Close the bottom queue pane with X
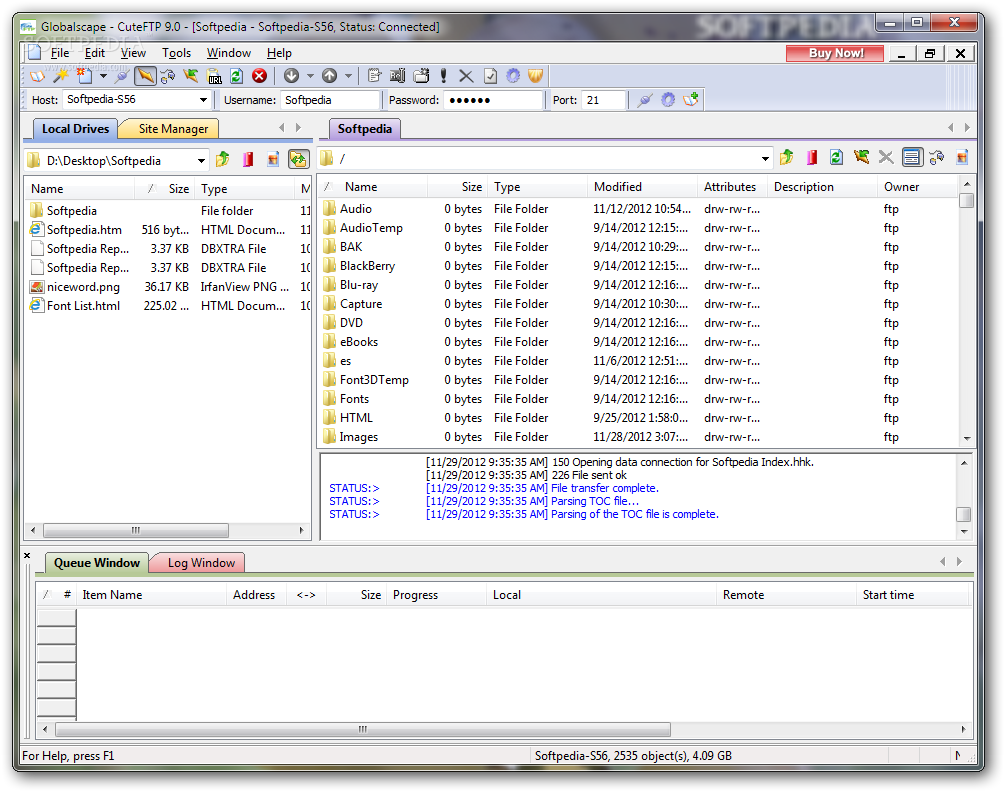Image resolution: width=1005 pixels, height=792 pixels. click(27, 556)
